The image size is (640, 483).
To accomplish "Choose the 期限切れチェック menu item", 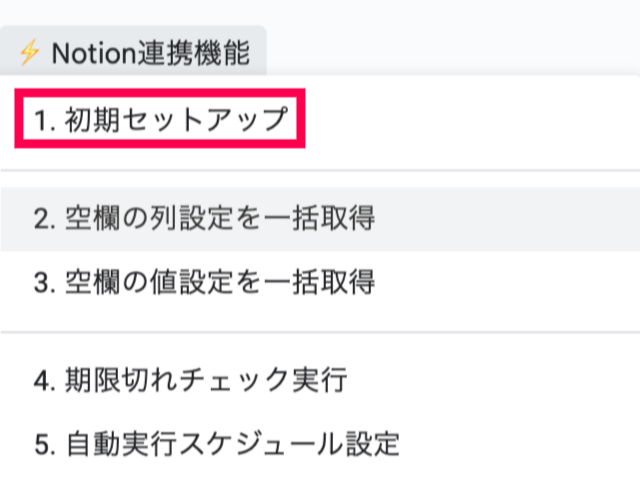I will pyautogui.click(x=190, y=380).
